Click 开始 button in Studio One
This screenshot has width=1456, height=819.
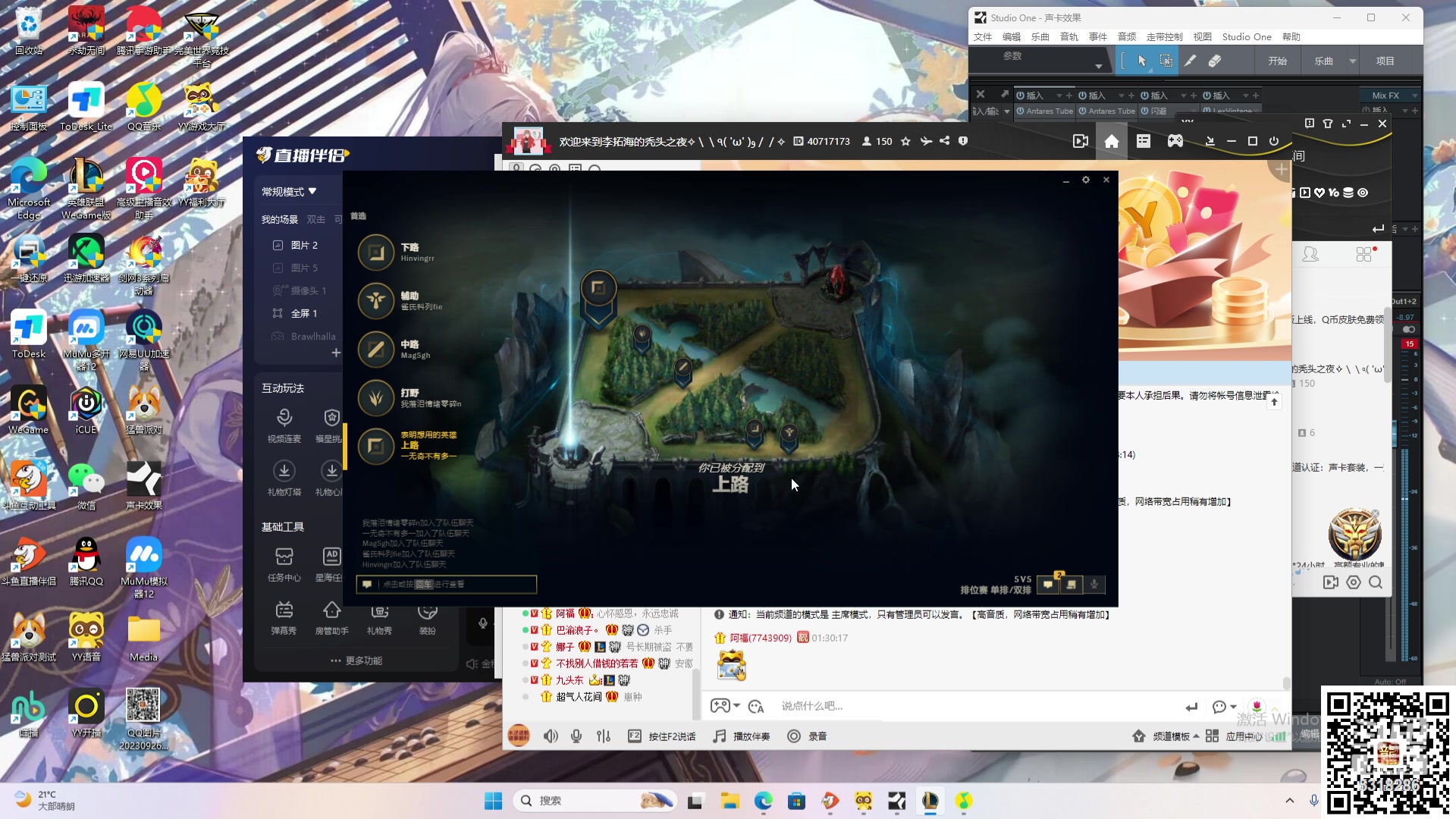tap(1278, 61)
